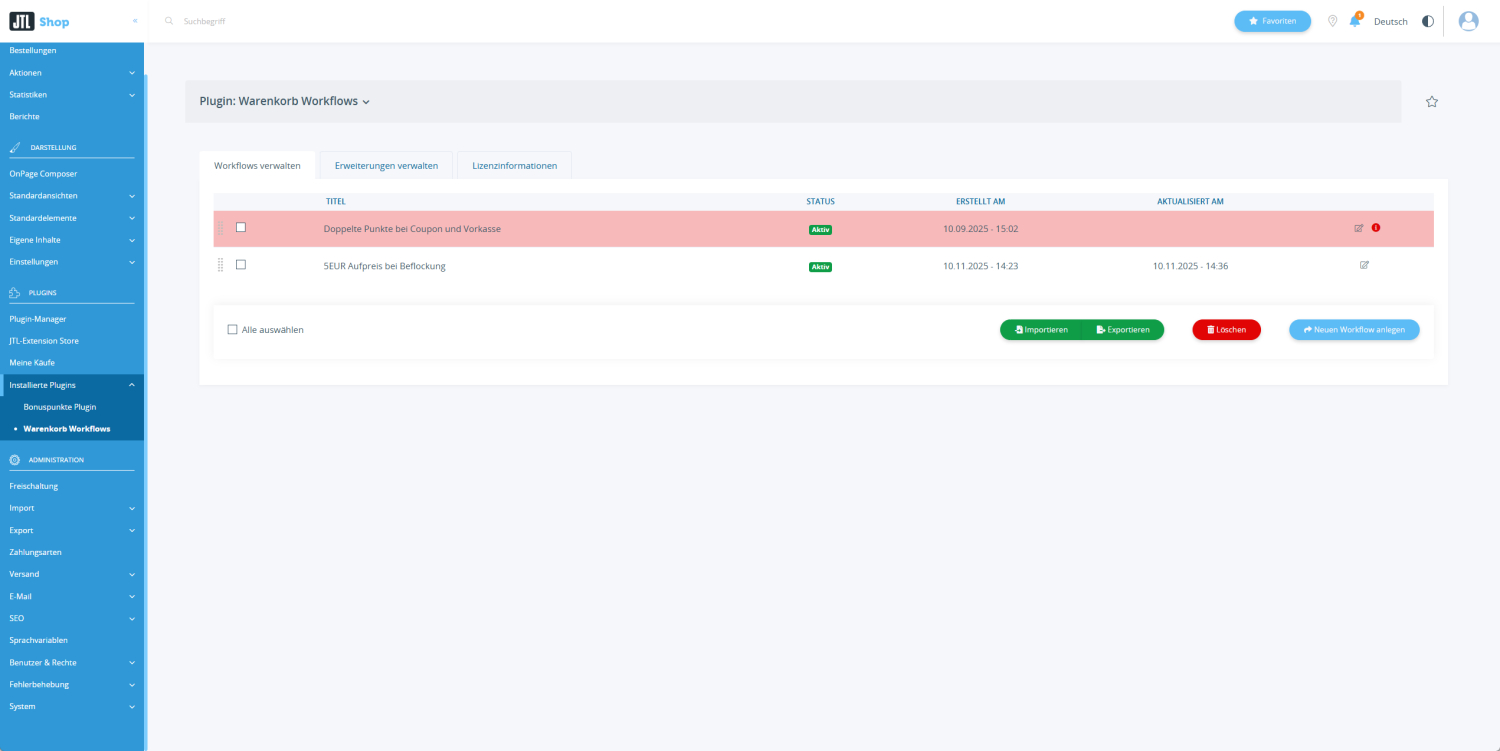Select the checkbox for 5EUR Aufpreis workflow
The image size is (1500, 751).
pos(240,265)
